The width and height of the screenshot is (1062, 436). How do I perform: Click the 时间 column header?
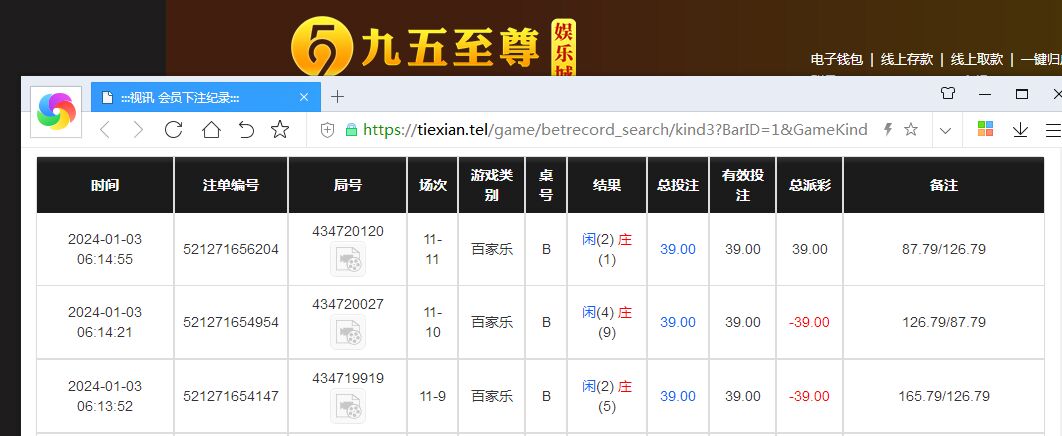coord(105,185)
